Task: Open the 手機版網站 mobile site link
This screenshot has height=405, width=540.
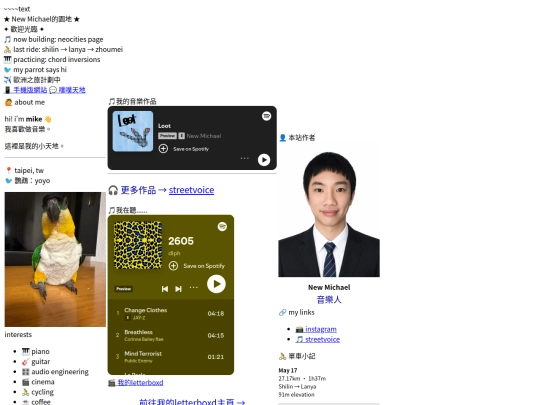Action: [25, 90]
